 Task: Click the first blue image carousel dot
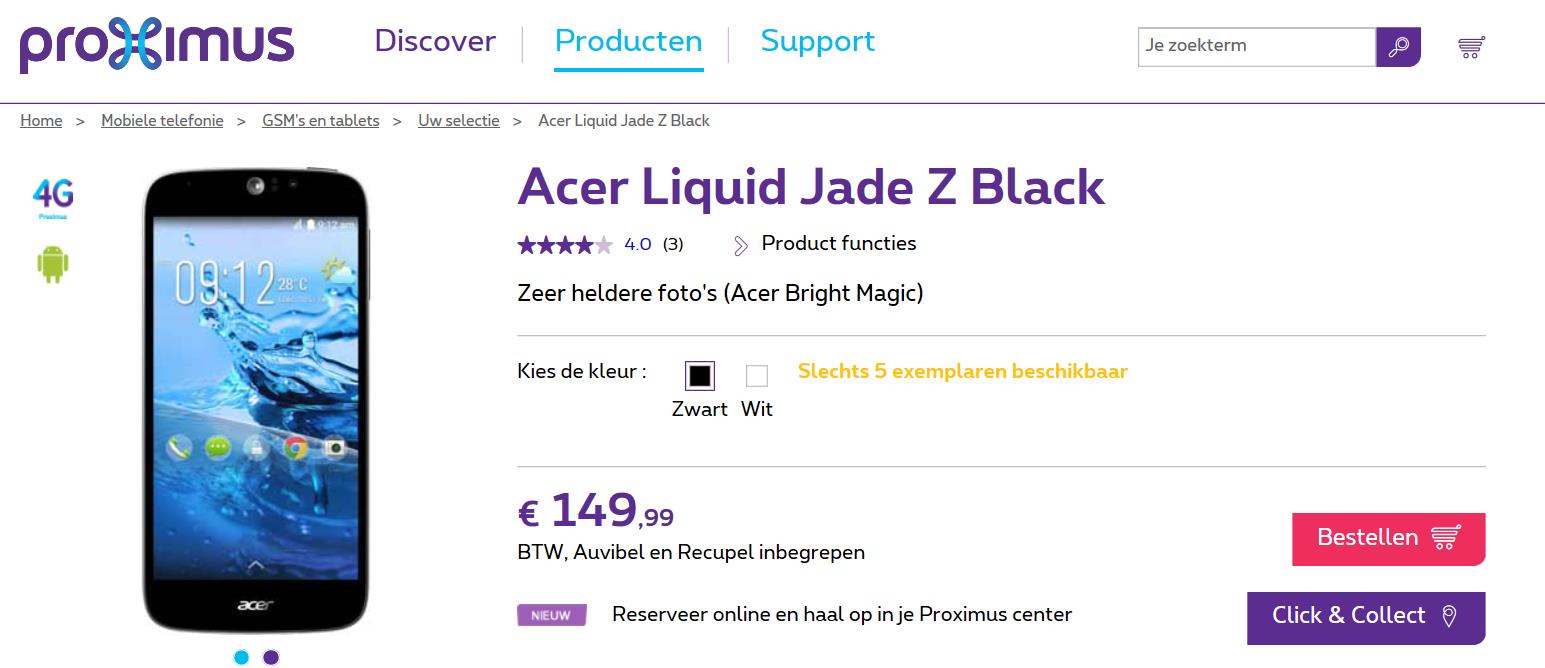[x=241, y=657]
